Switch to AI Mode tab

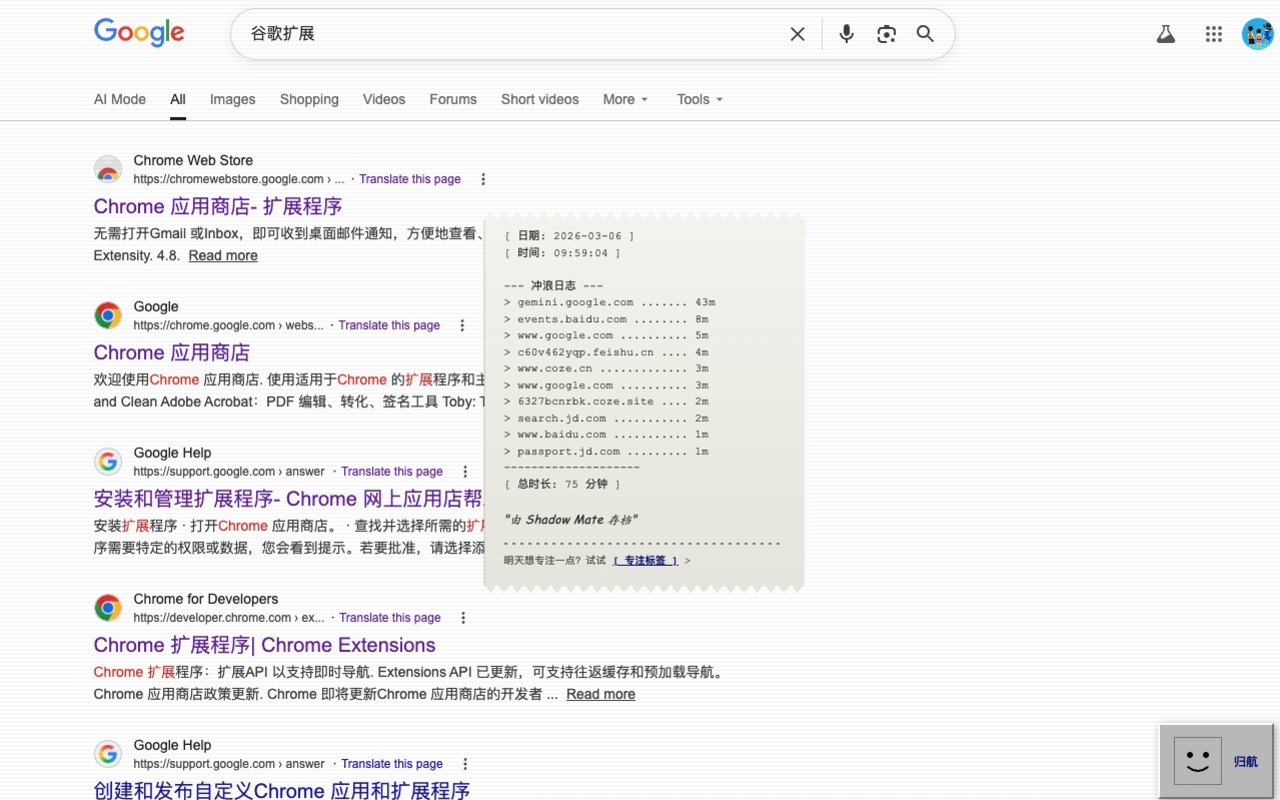120,99
